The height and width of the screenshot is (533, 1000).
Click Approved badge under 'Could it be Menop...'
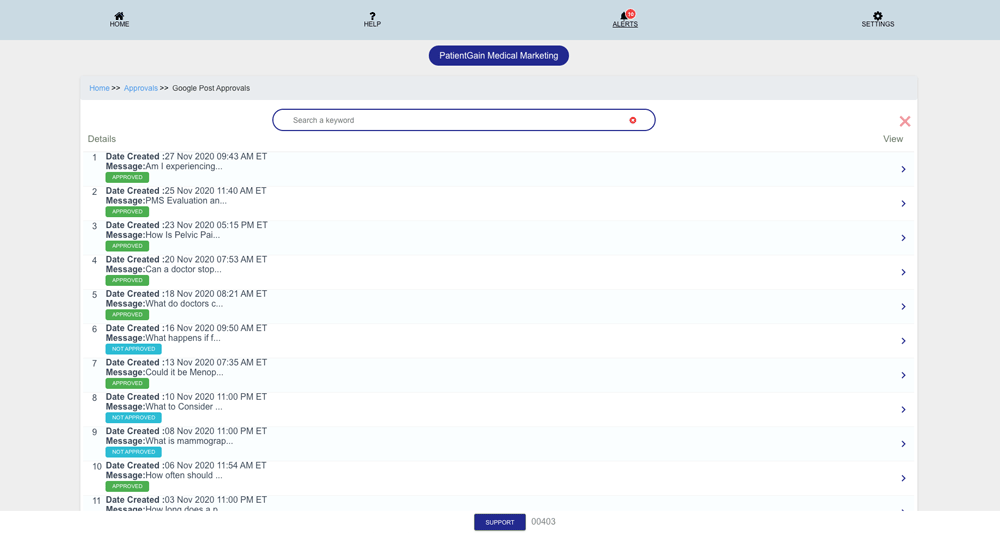[x=127, y=384]
